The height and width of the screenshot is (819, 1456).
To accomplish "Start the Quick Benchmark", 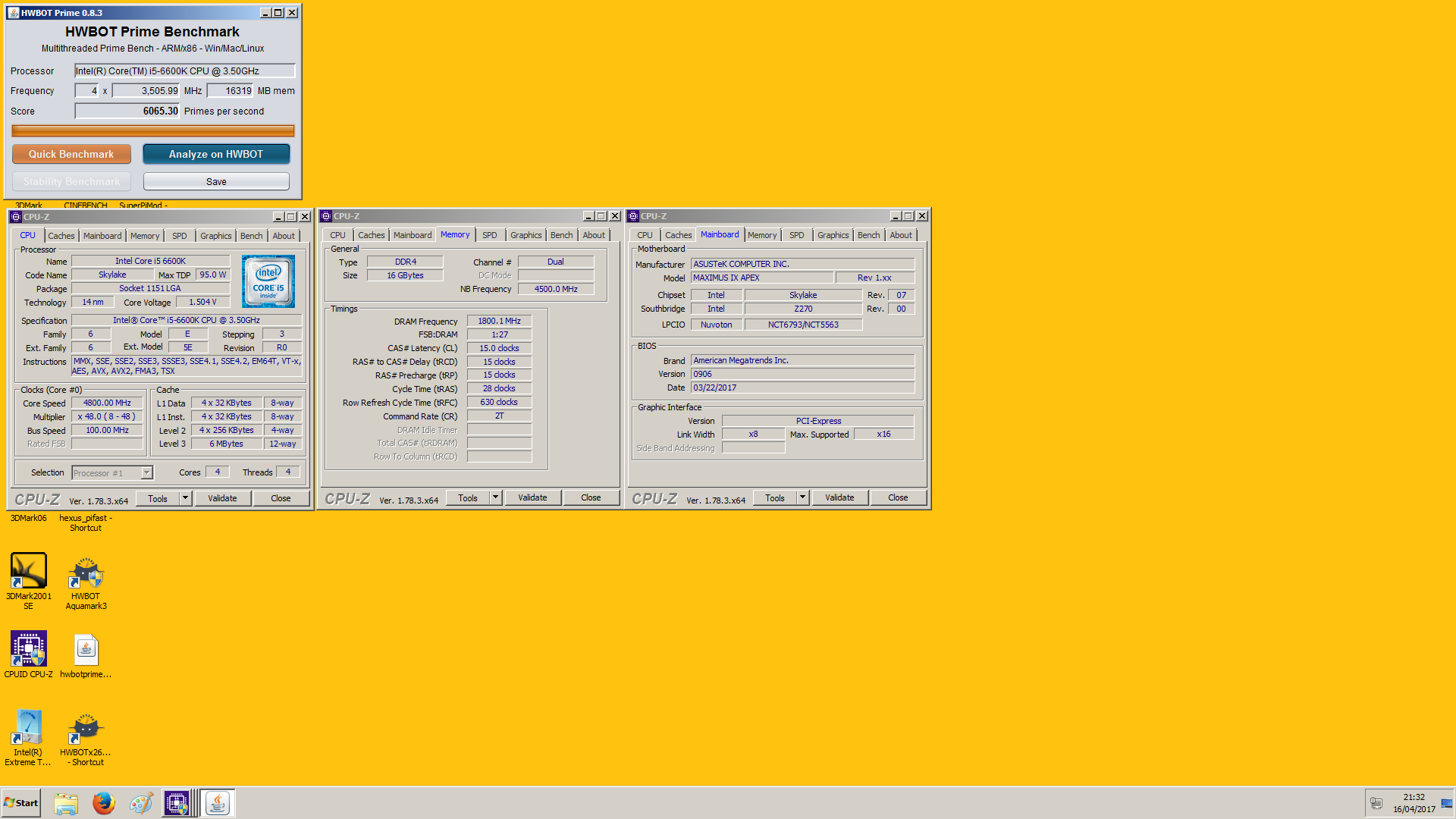I will click(x=71, y=154).
